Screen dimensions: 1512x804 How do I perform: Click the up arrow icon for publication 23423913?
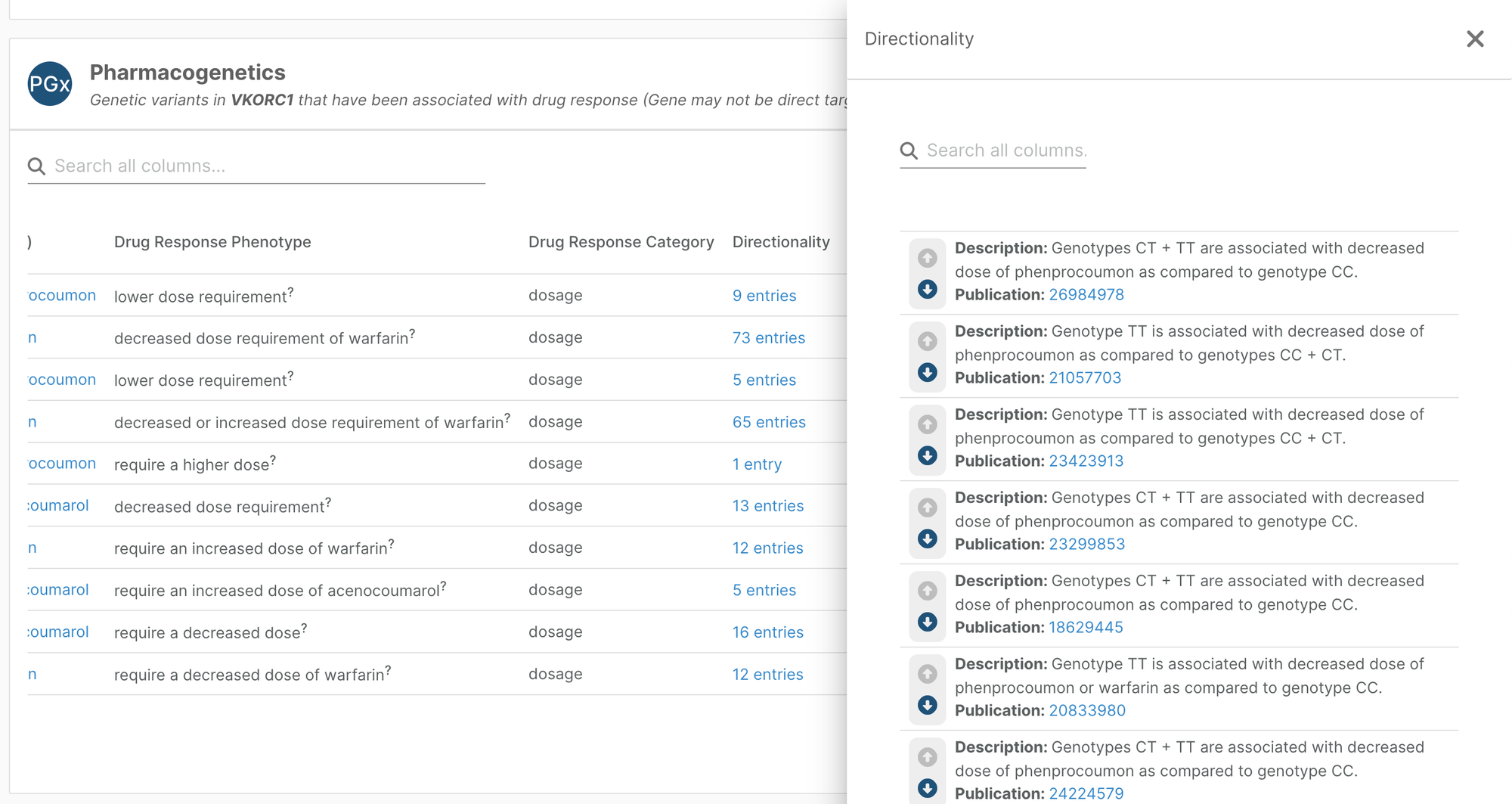point(928,424)
